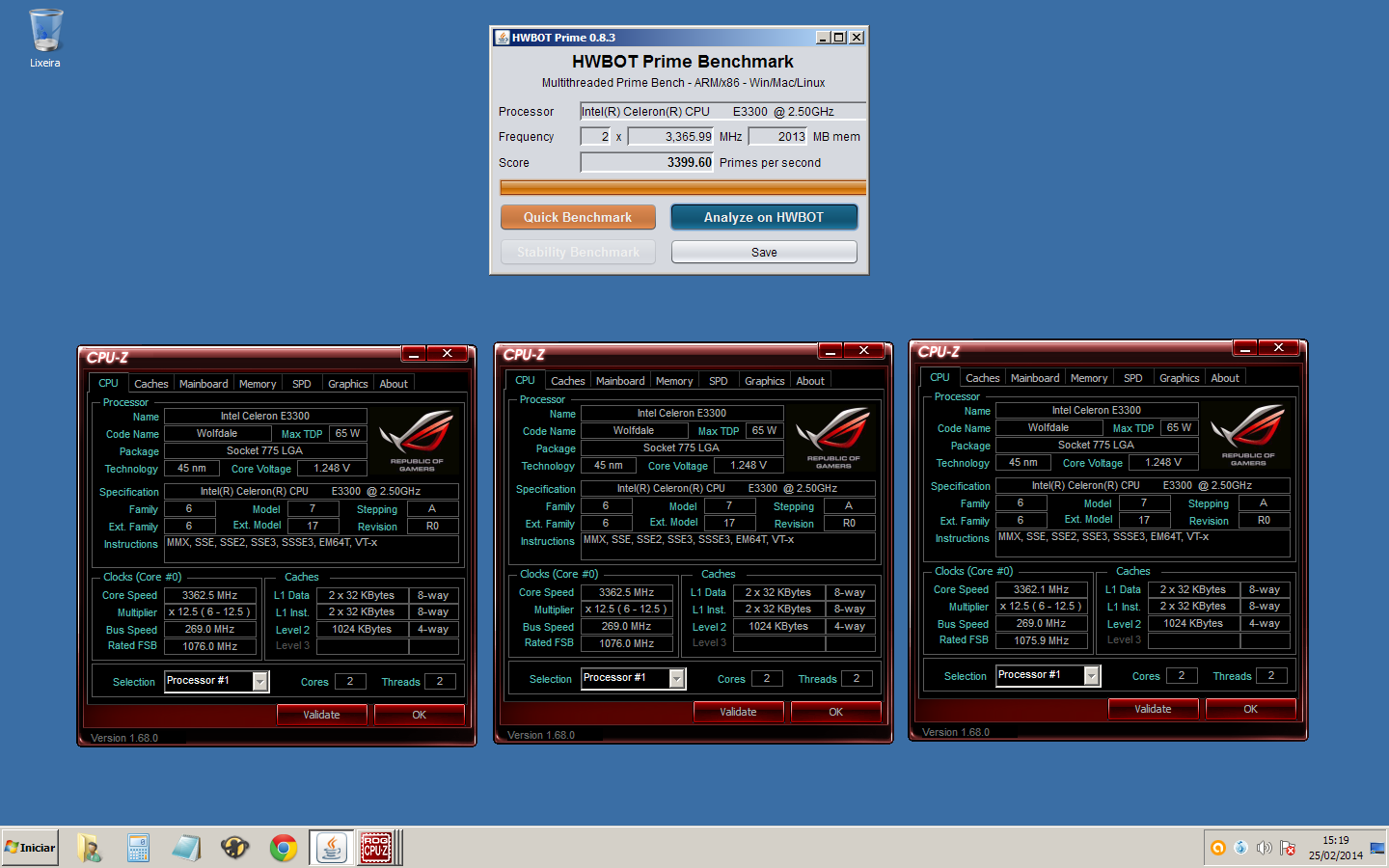
Task: Select the ROG CPU-Z taskbar button
Action: point(376,848)
